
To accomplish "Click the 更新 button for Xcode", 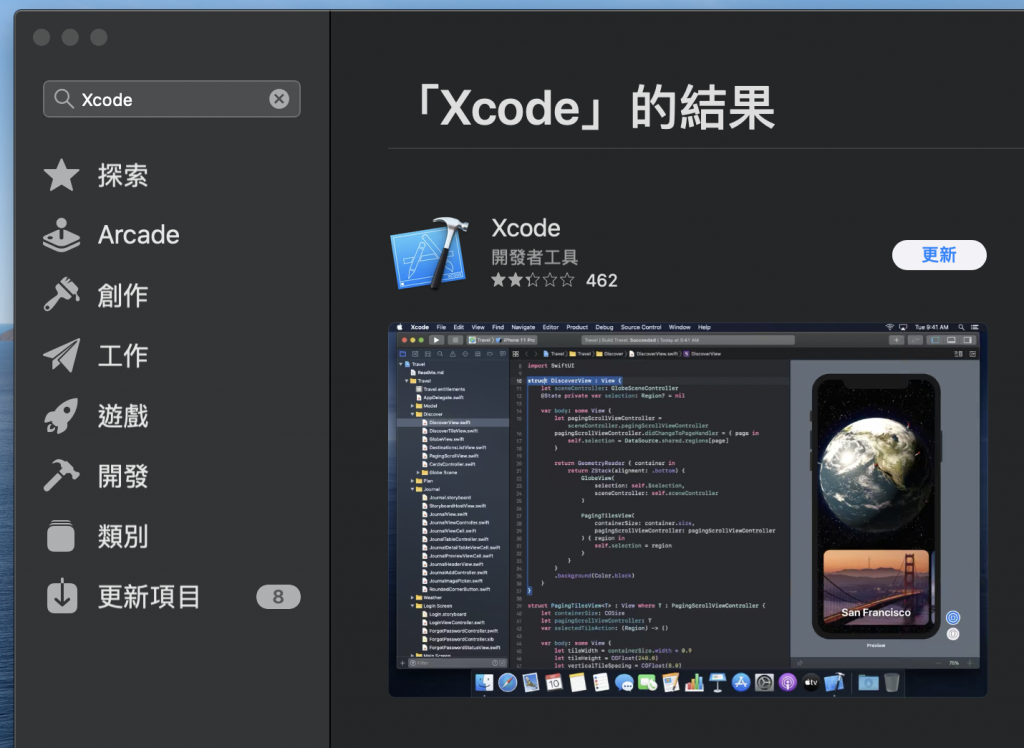I will click(939, 255).
